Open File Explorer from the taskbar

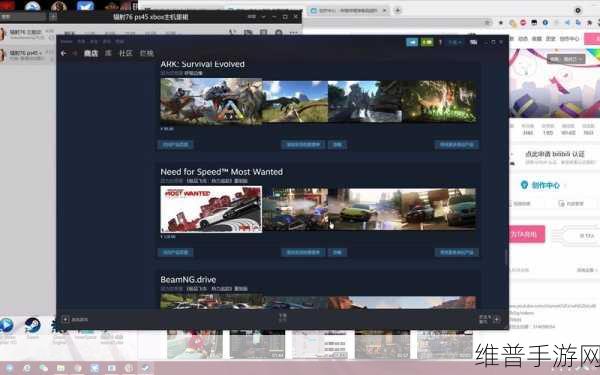tap(60, 368)
